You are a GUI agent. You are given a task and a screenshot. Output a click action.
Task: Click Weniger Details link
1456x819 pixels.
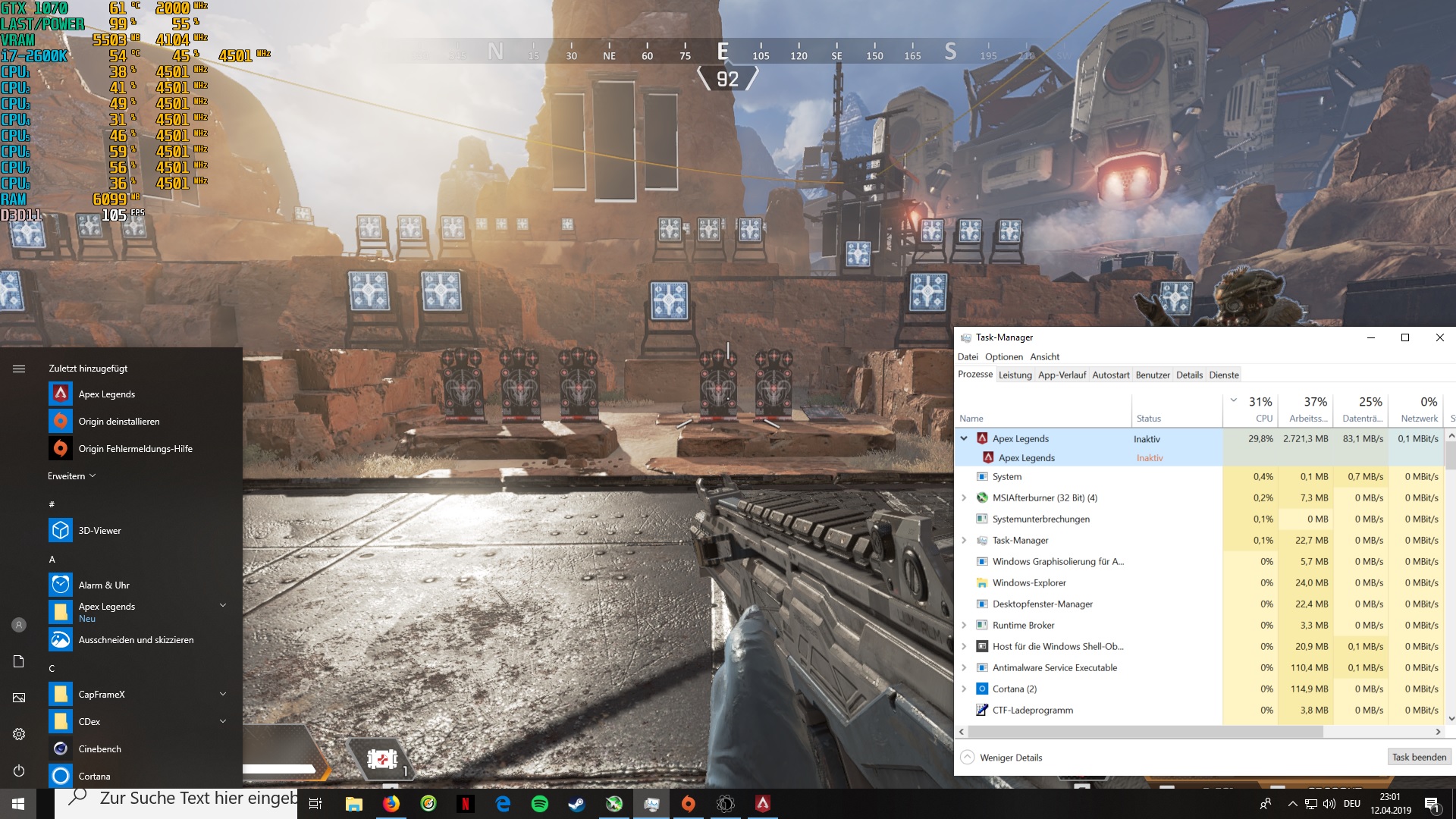tap(1010, 758)
